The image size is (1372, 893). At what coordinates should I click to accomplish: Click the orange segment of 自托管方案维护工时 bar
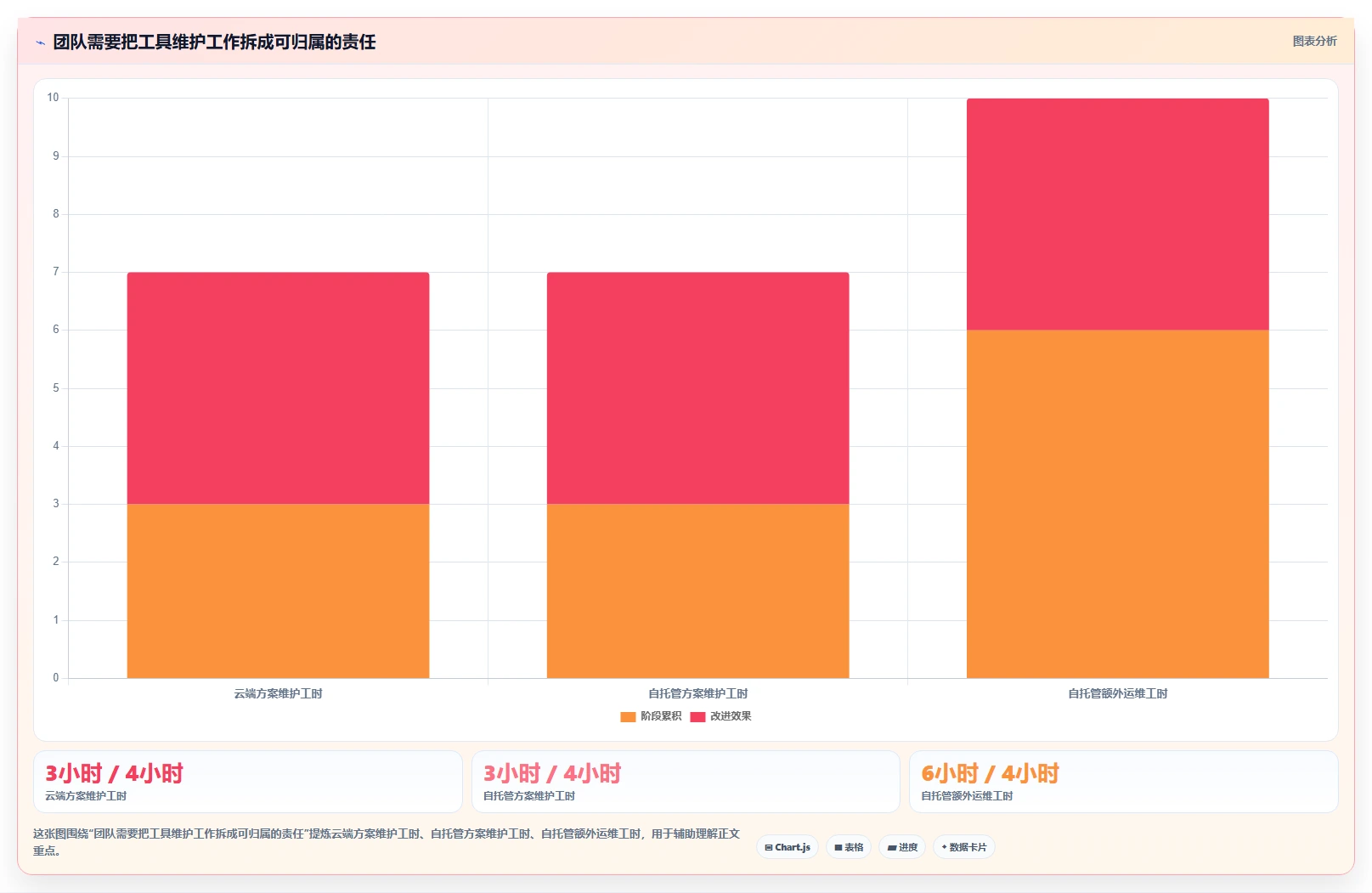coord(697,591)
